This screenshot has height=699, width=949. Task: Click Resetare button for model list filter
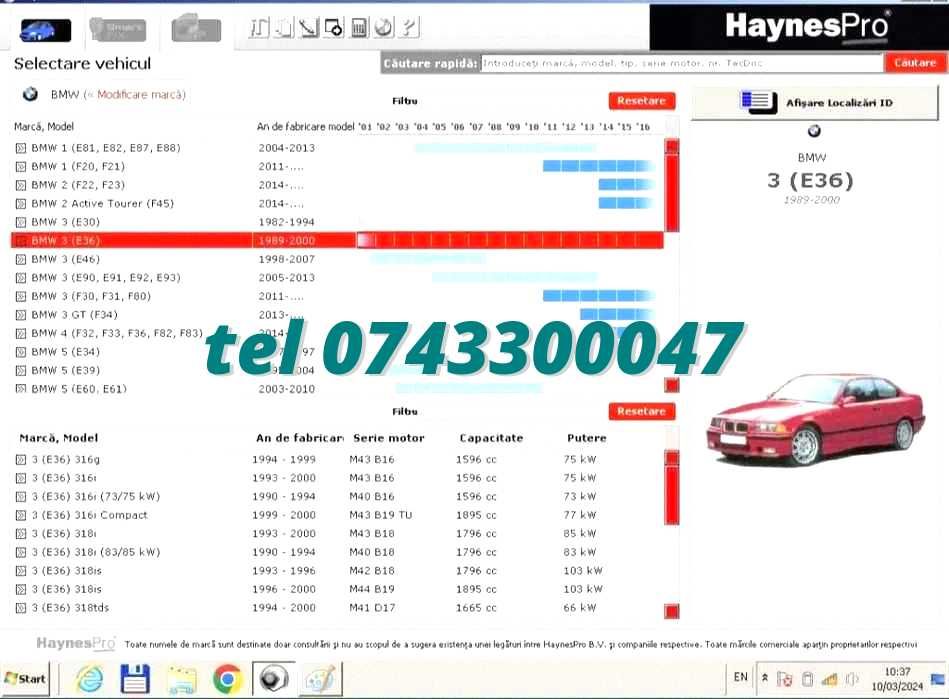[642, 101]
